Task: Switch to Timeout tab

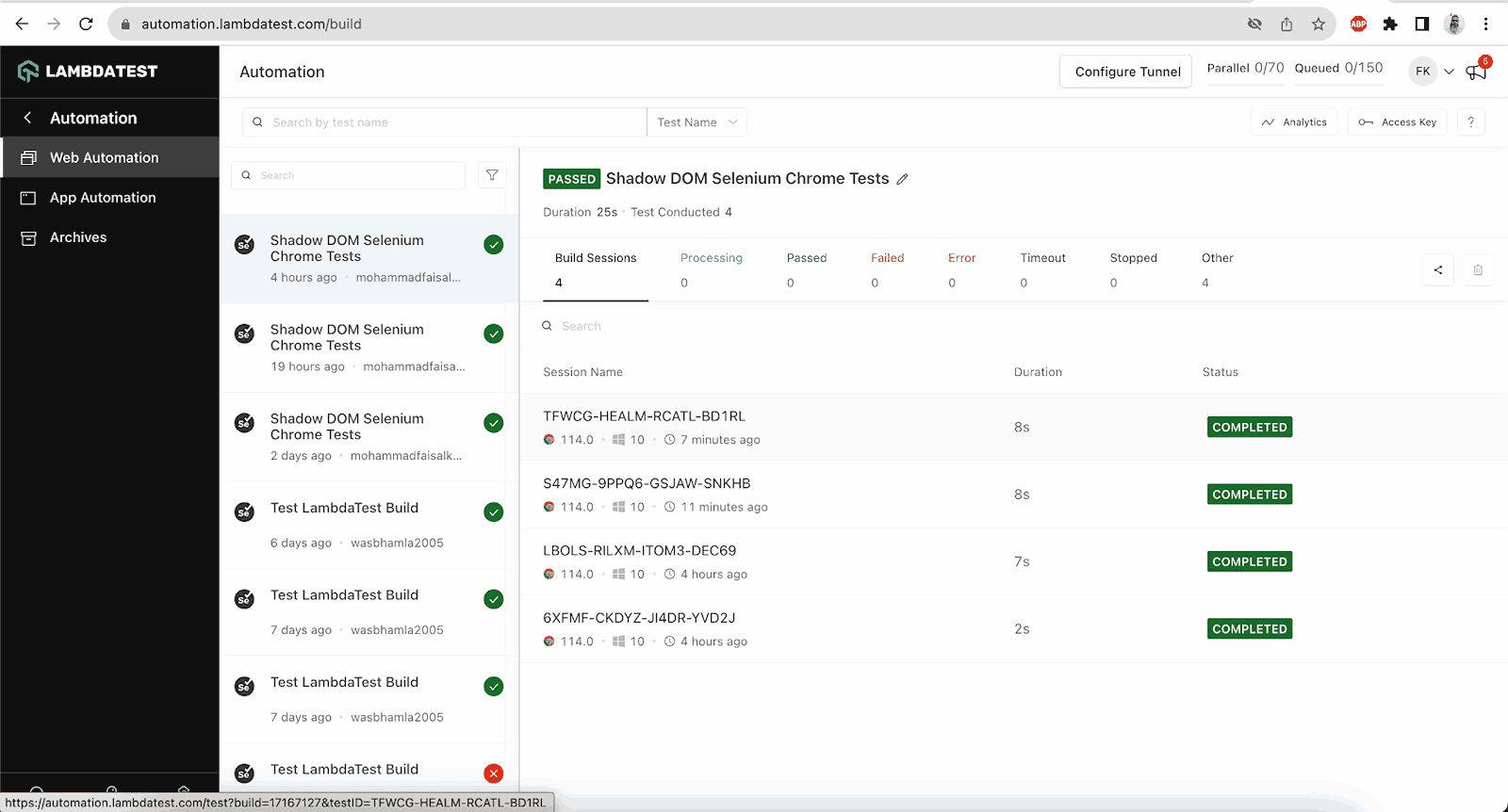Action: pos(1042,270)
